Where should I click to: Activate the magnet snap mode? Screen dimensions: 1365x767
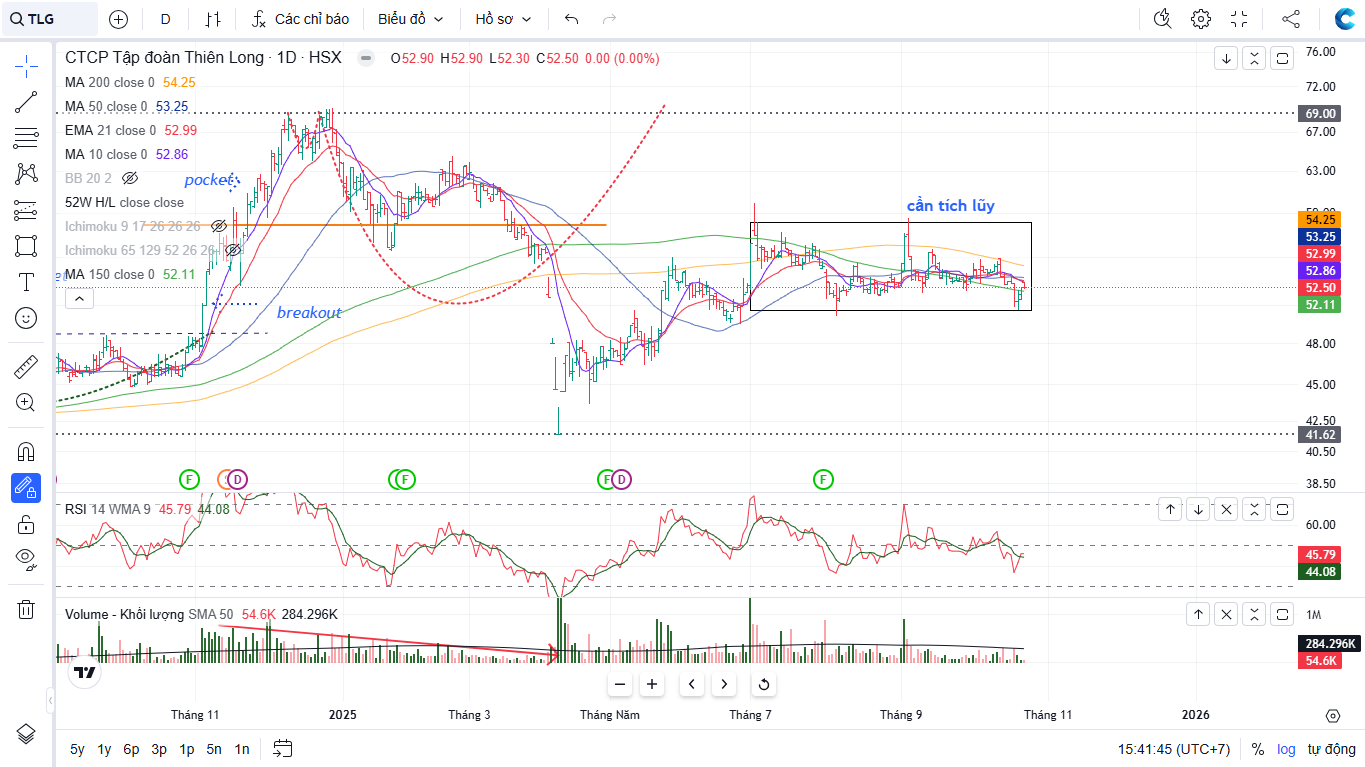26,452
